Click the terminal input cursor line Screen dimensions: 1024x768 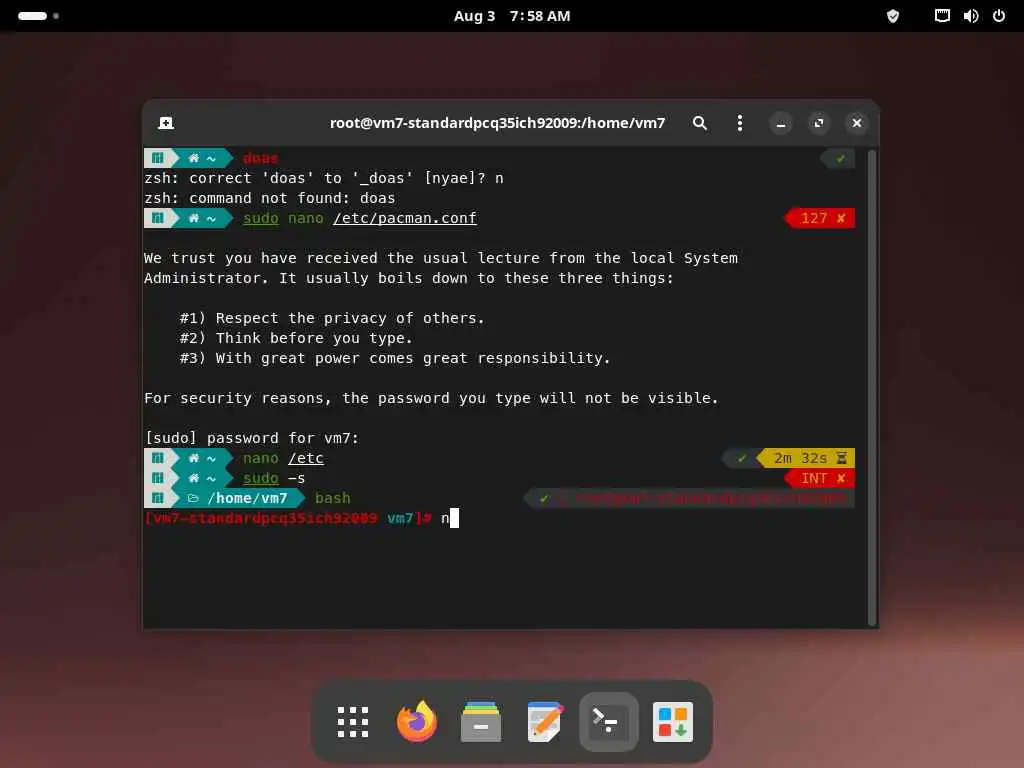(302, 519)
